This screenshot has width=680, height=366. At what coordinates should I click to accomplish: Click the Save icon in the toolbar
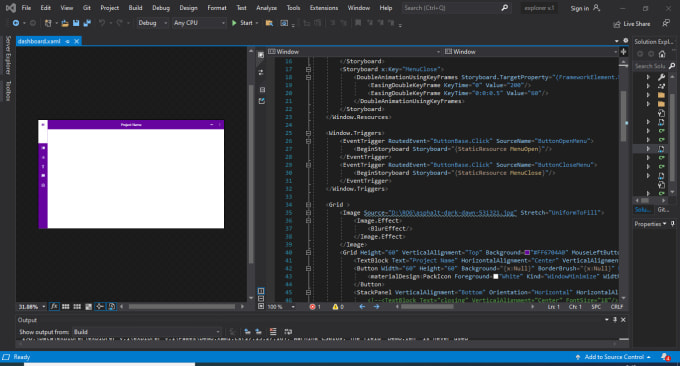pos(76,23)
